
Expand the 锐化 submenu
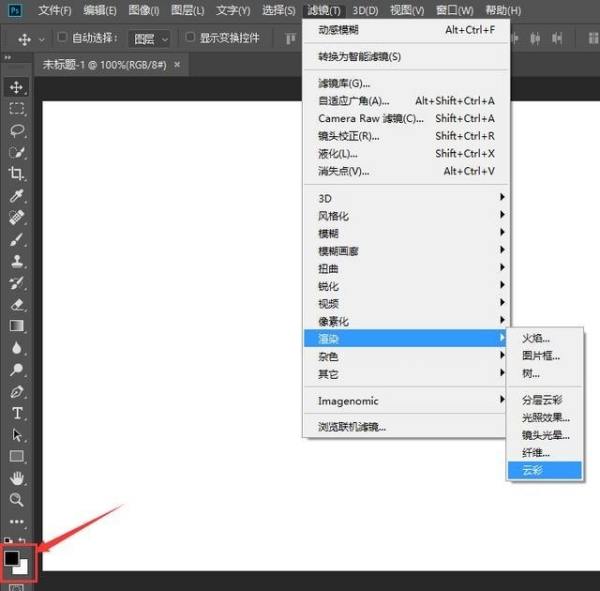(x=405, y=286)
